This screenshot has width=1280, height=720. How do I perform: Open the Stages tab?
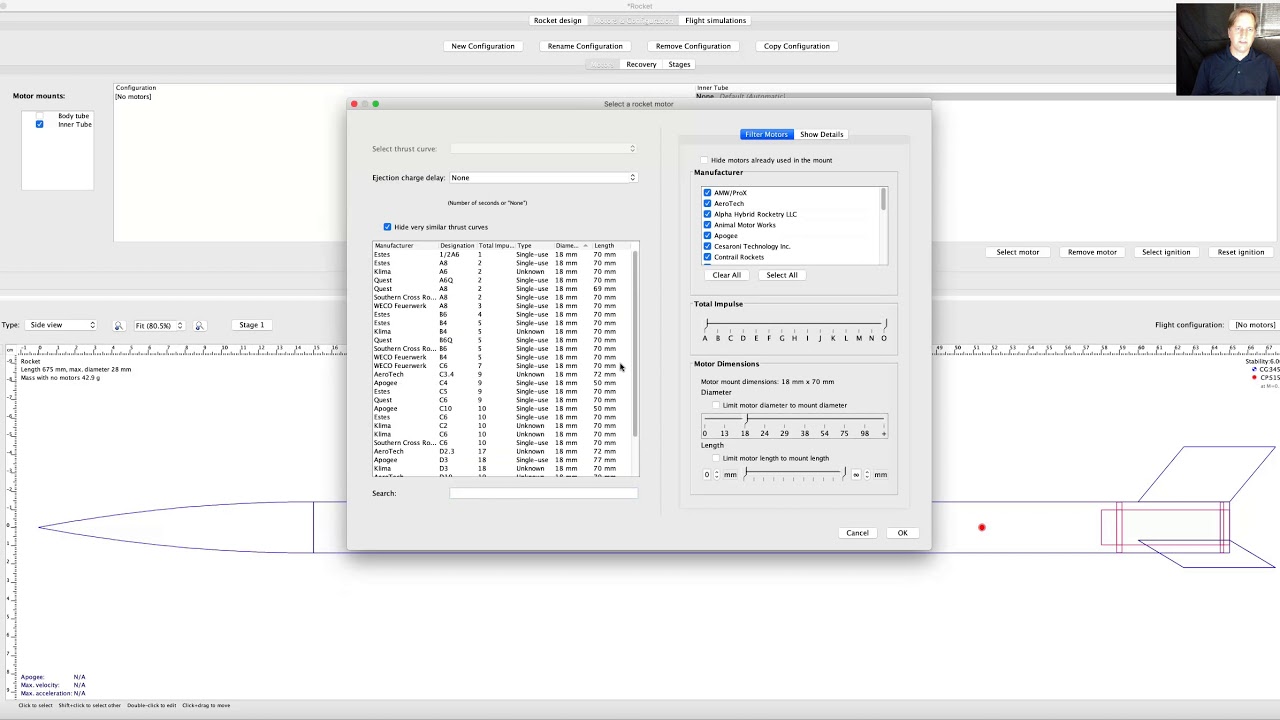click(679, 64)
